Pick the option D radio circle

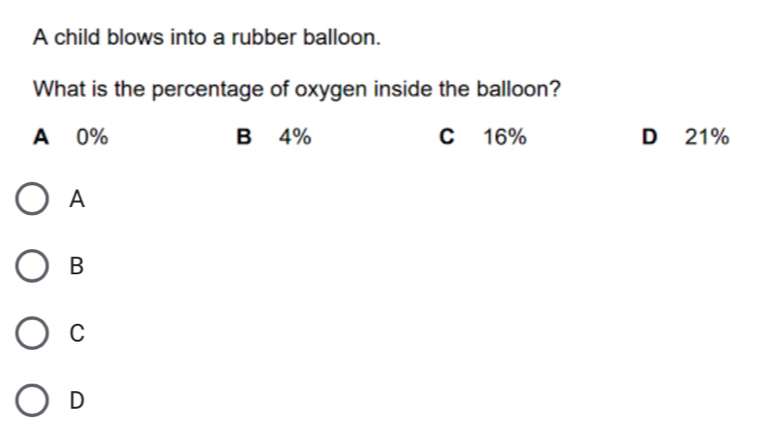[33, 400]
